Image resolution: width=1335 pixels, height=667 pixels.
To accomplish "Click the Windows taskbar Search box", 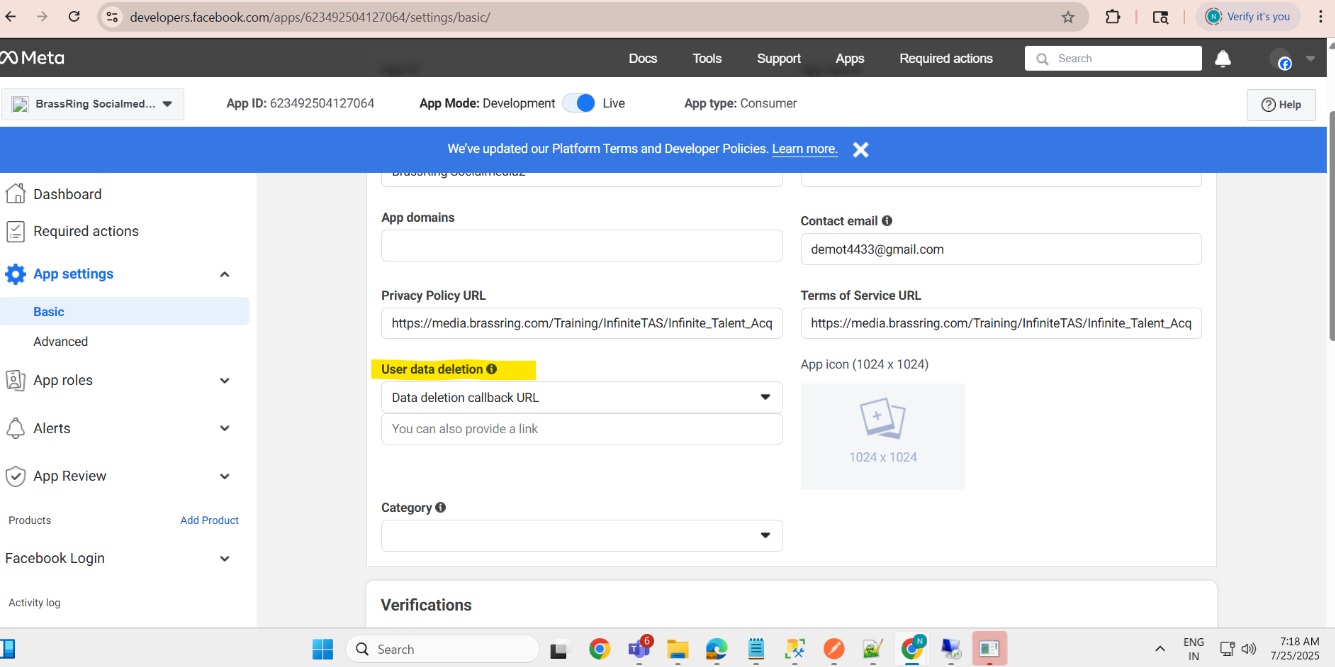I will click(442, 649).
